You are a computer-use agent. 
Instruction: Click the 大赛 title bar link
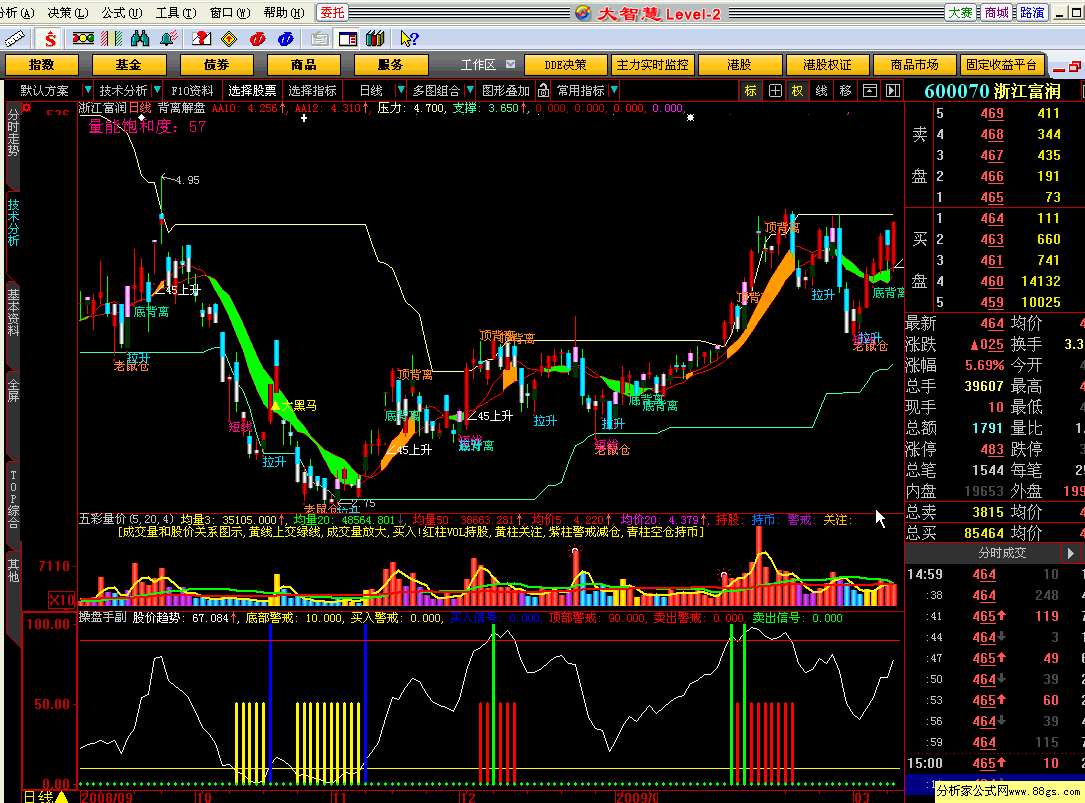point(960,12)
